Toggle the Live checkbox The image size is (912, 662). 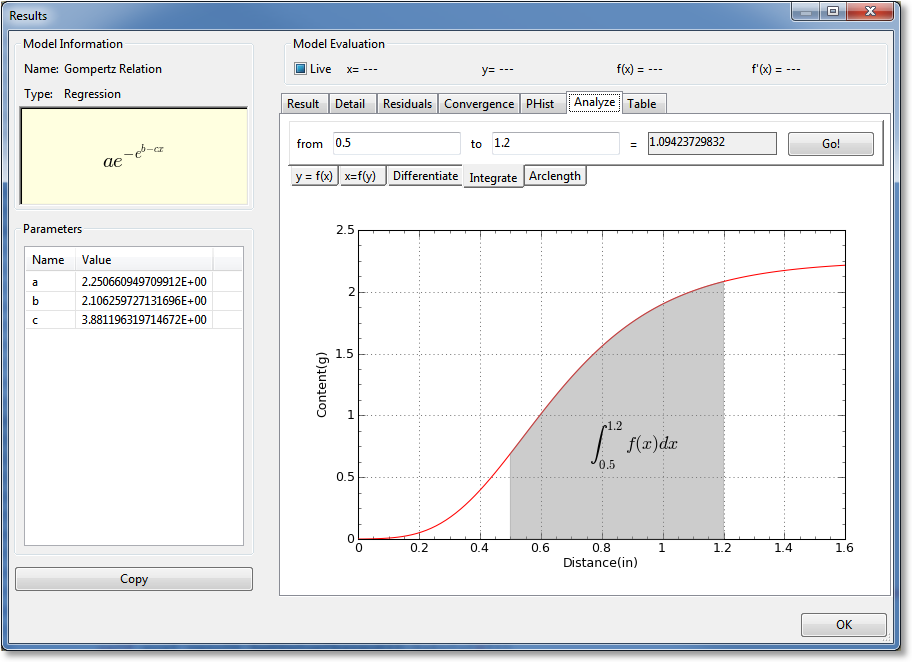[300, 69]
